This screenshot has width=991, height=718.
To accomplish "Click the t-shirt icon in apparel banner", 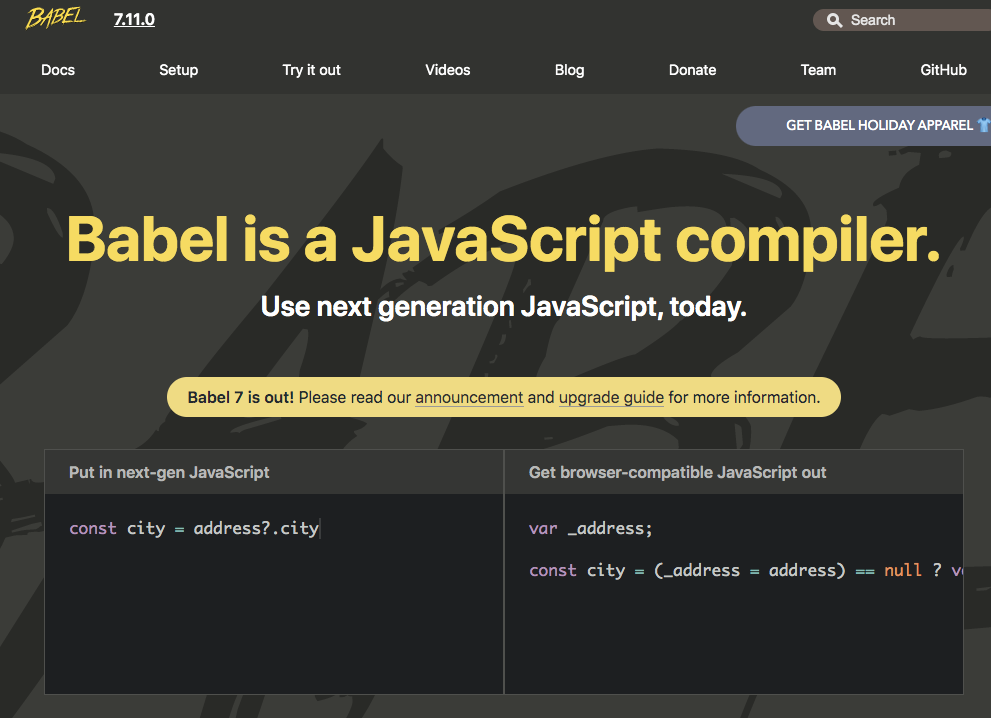I will (x=984, y=125).
